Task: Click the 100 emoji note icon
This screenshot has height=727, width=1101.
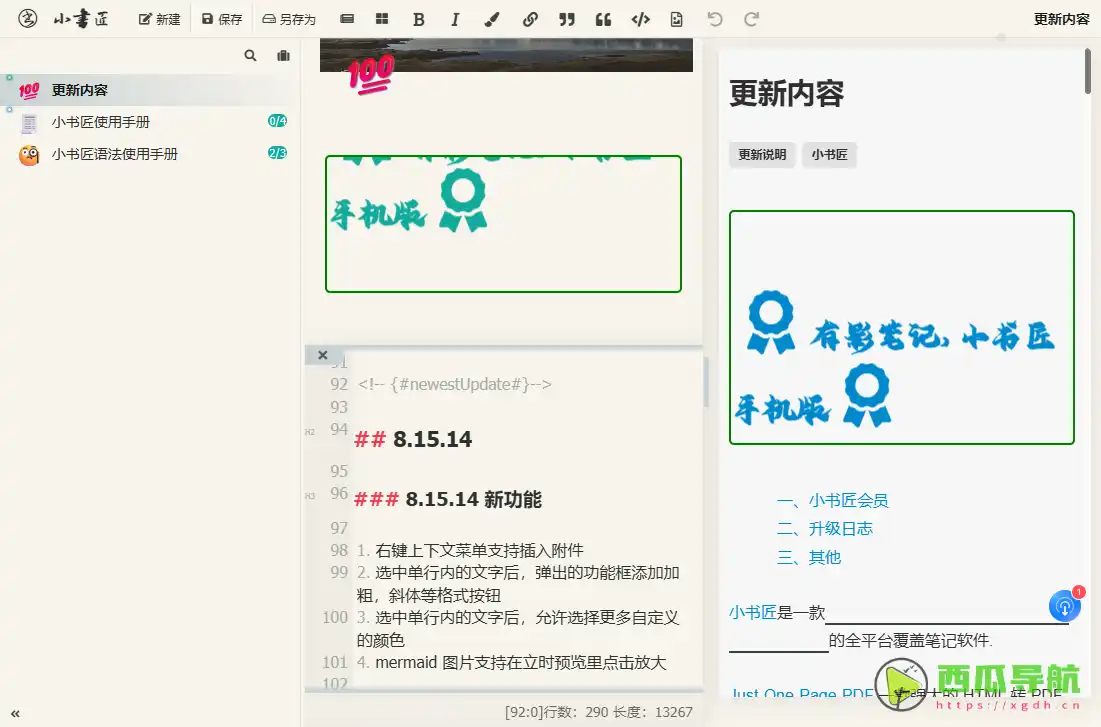Action: (x=29, y=91)
